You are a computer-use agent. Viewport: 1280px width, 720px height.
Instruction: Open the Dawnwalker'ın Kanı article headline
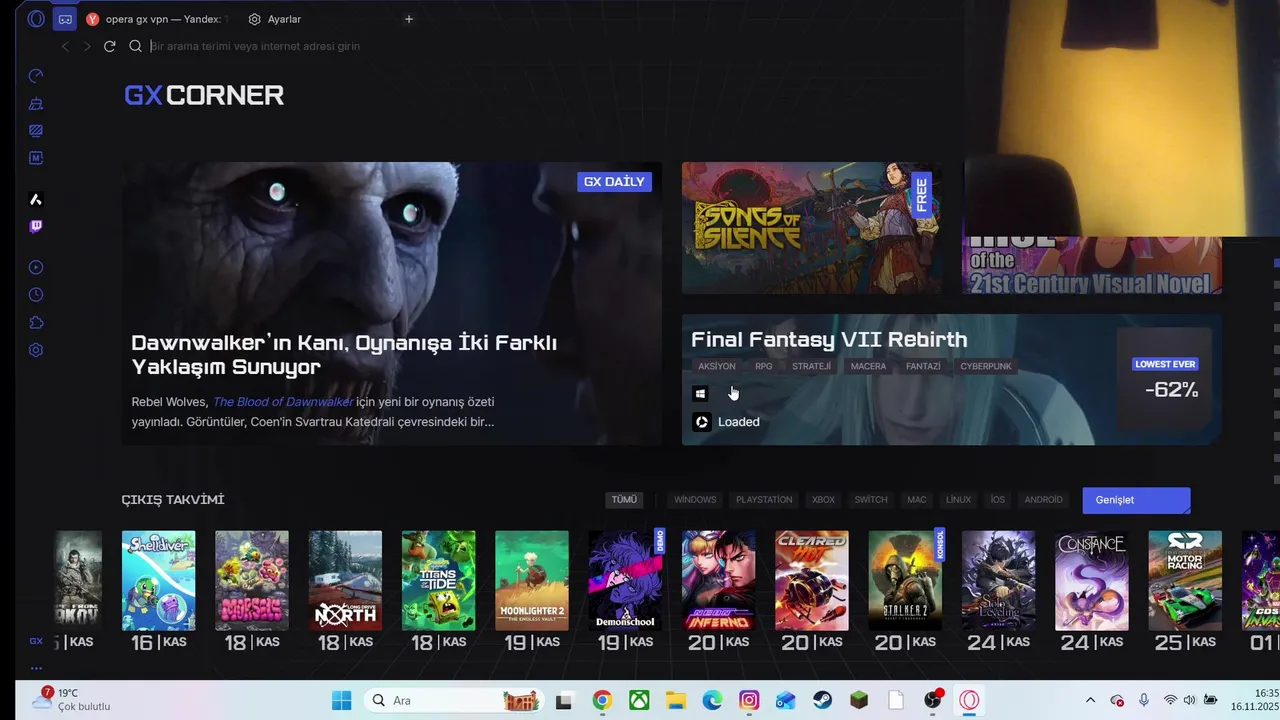(x=344, y=355)
